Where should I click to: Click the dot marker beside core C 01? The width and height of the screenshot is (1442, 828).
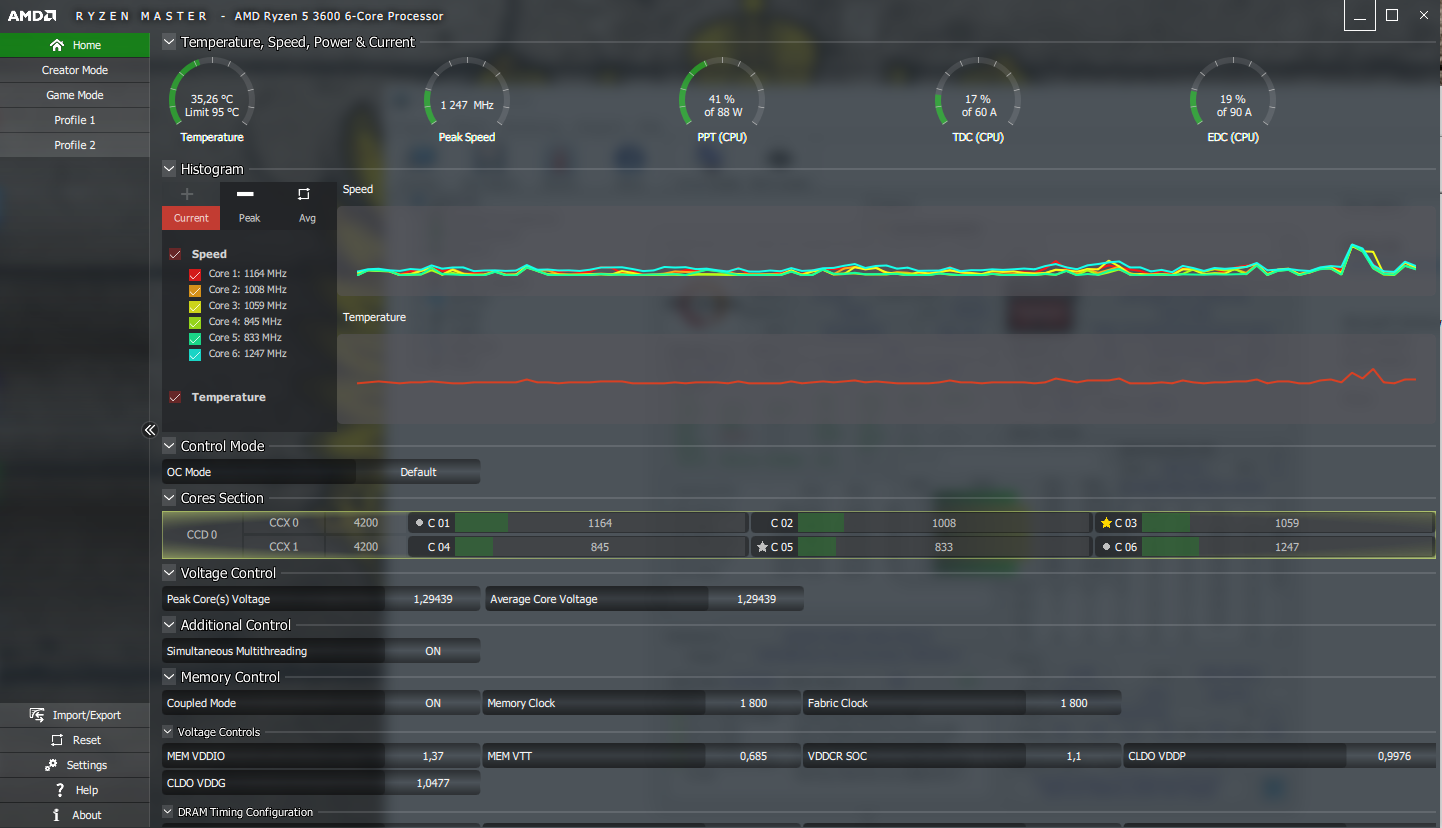pos(419,523)
